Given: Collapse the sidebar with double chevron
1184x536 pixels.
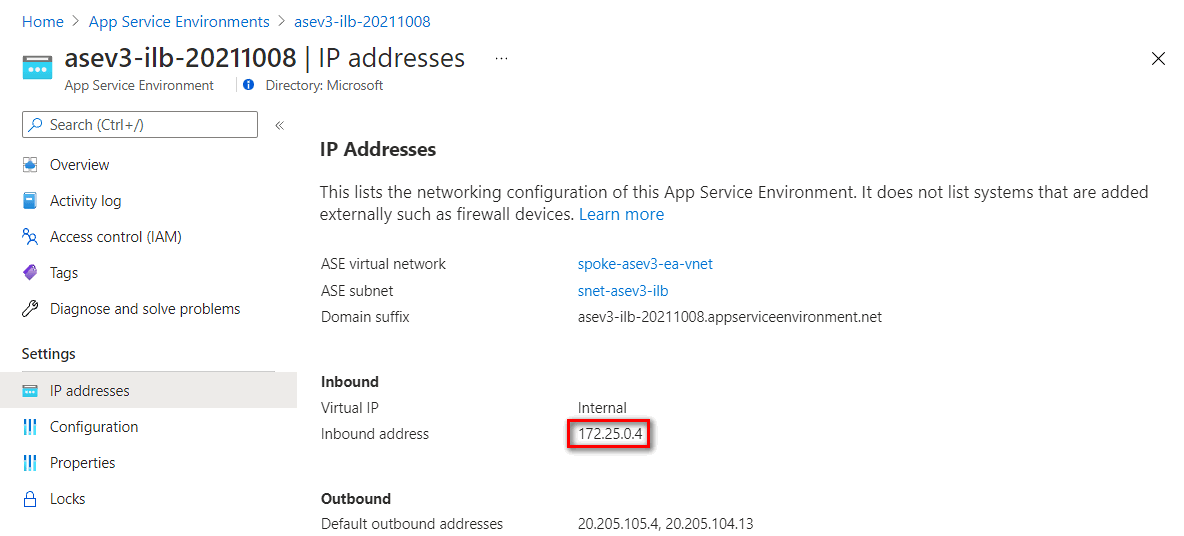Looking at the screenshot, I should [279, 125].
